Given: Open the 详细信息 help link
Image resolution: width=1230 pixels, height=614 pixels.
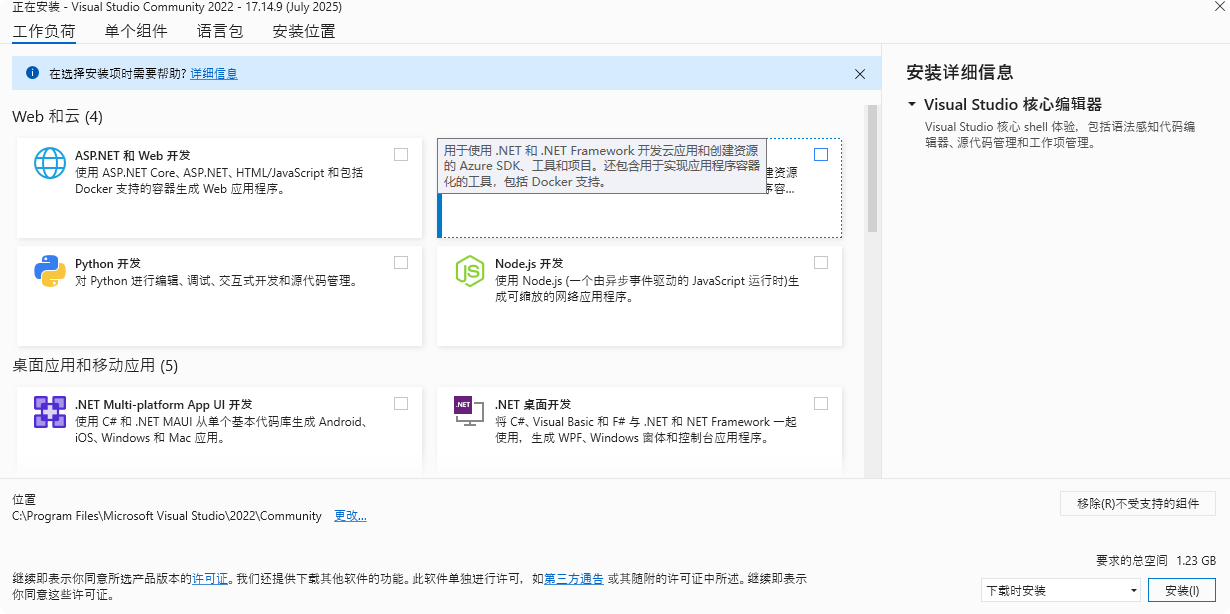Looking at the screenshot, I should point(214,73).
